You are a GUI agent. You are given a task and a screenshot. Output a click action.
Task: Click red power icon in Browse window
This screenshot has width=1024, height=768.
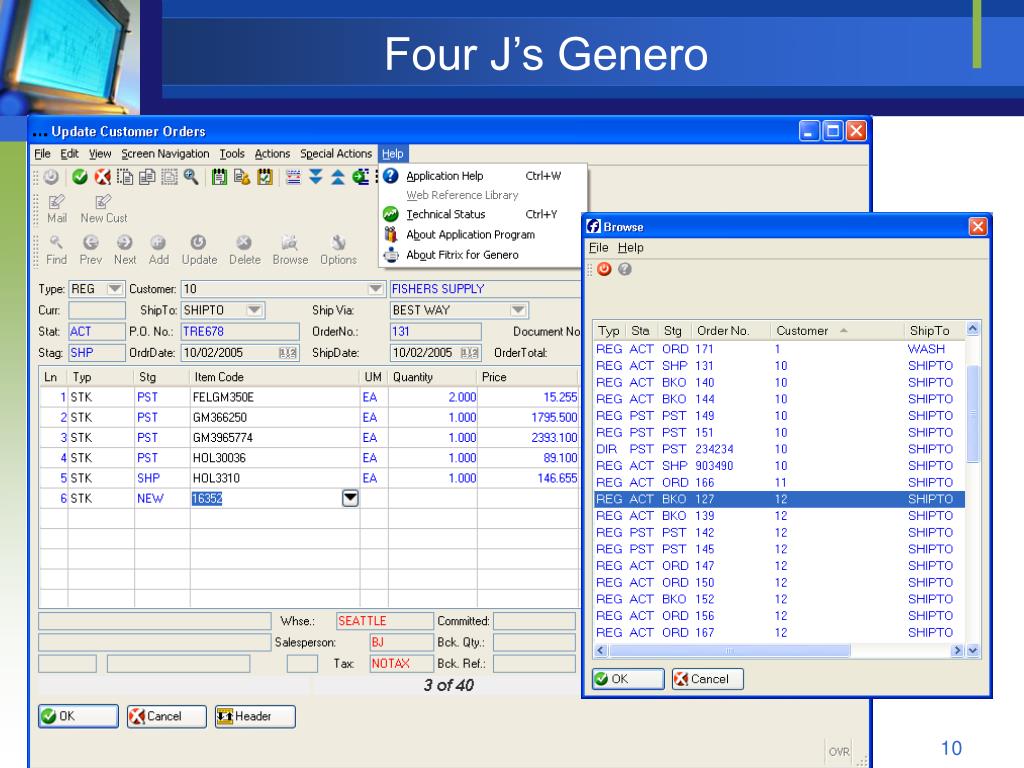[604, 269]
